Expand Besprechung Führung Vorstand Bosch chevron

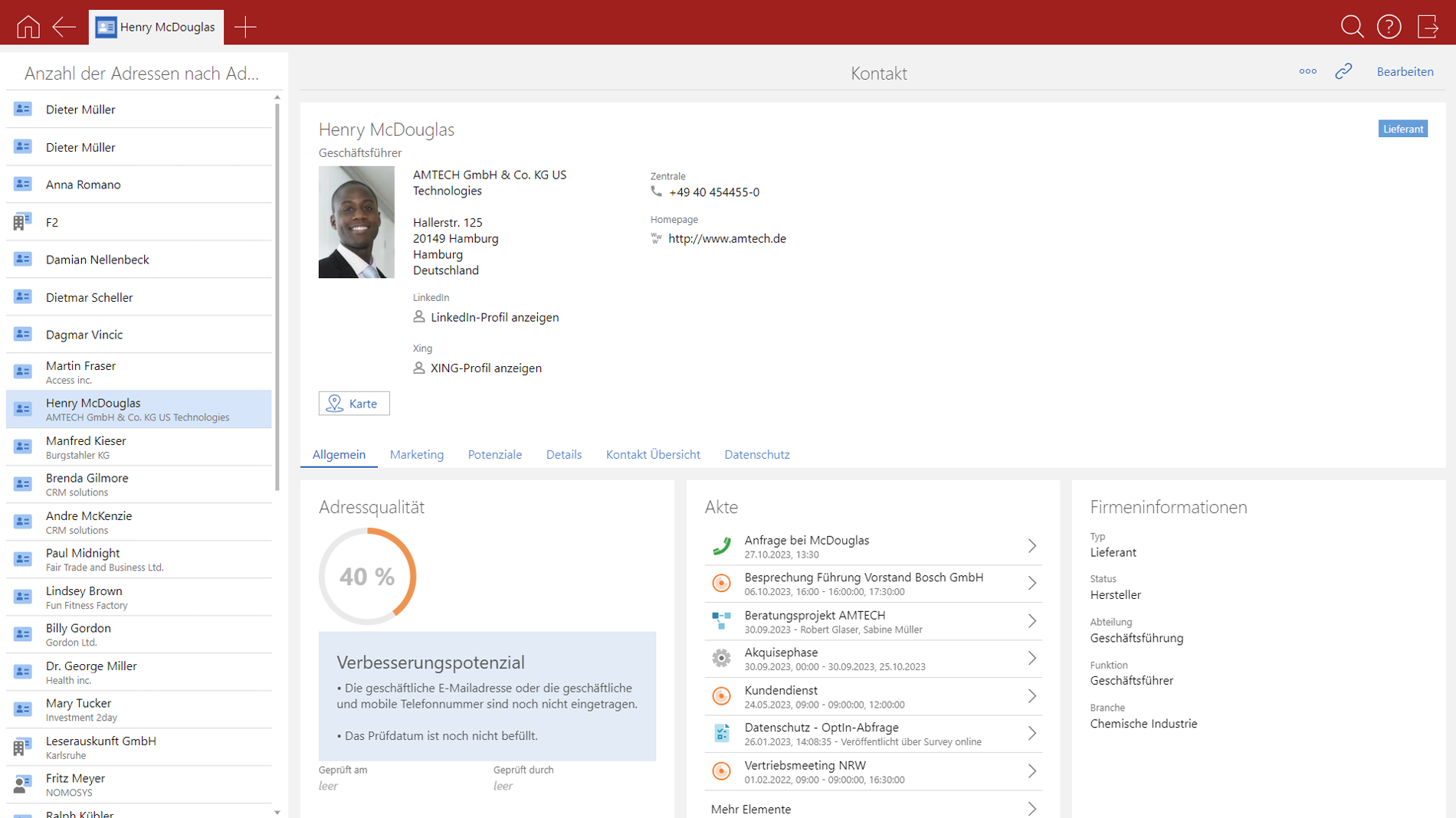pos(1032,583)
